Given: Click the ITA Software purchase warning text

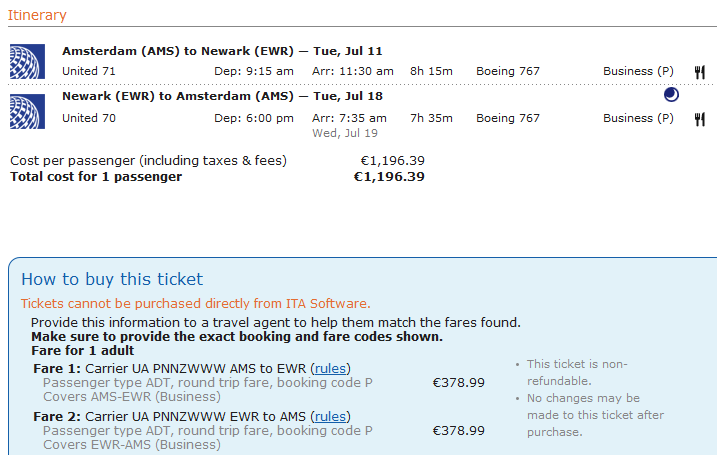Looking at the screenshot, I should click(196, 304).
